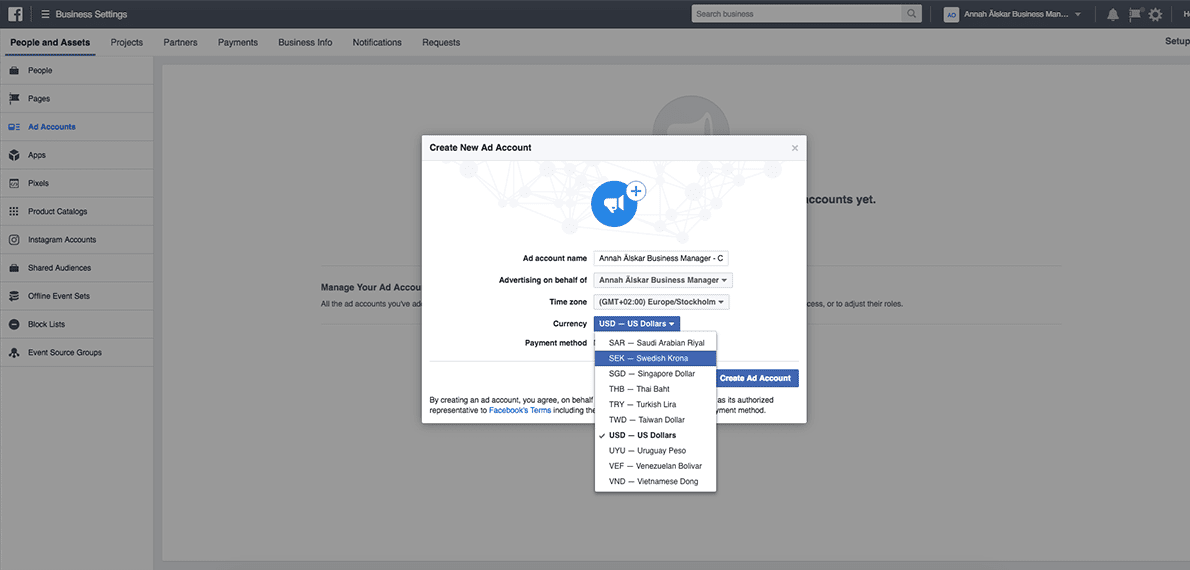Screen dimensions: 1190x570
Task: Switch to the Notifications tab
Action: (377, 42)
